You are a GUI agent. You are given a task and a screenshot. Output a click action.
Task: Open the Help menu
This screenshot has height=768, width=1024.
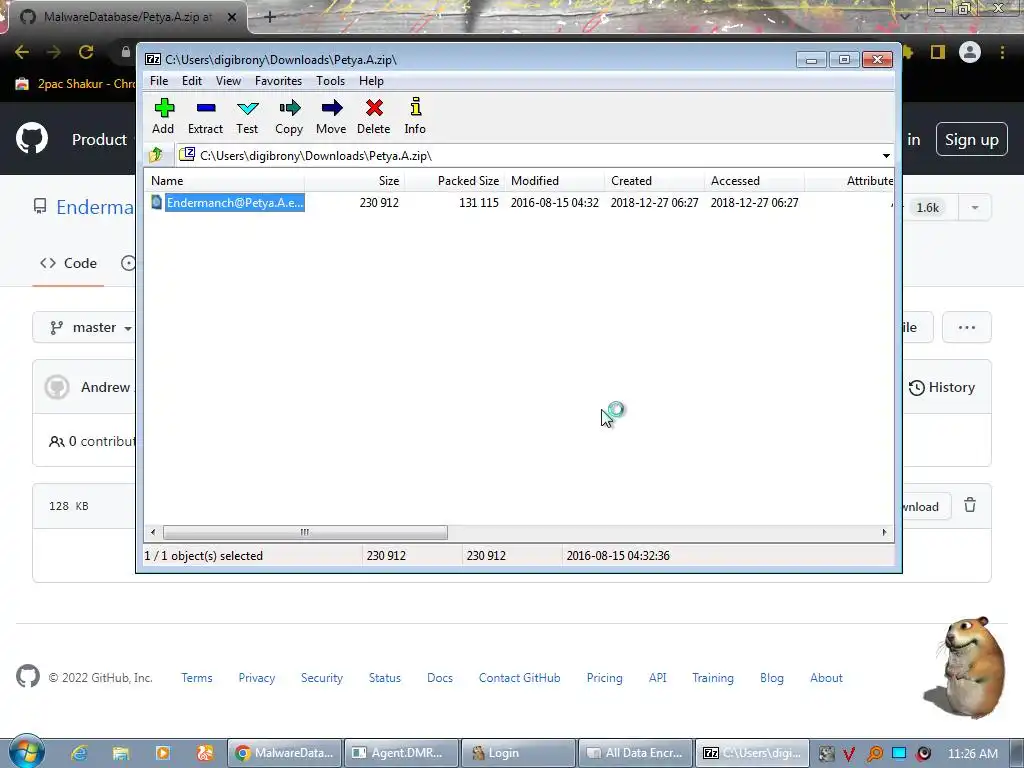(371, 80)
